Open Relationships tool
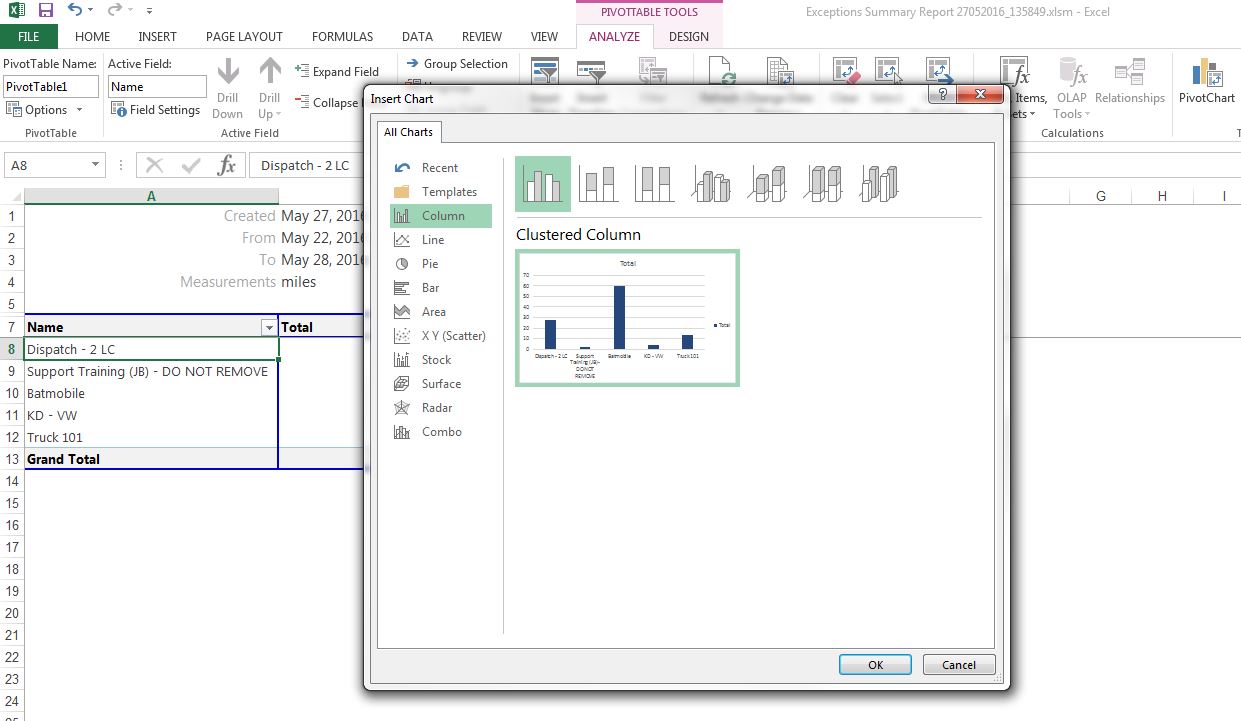Screen dimensions: 1241x721 click(x=1130, y=81)
